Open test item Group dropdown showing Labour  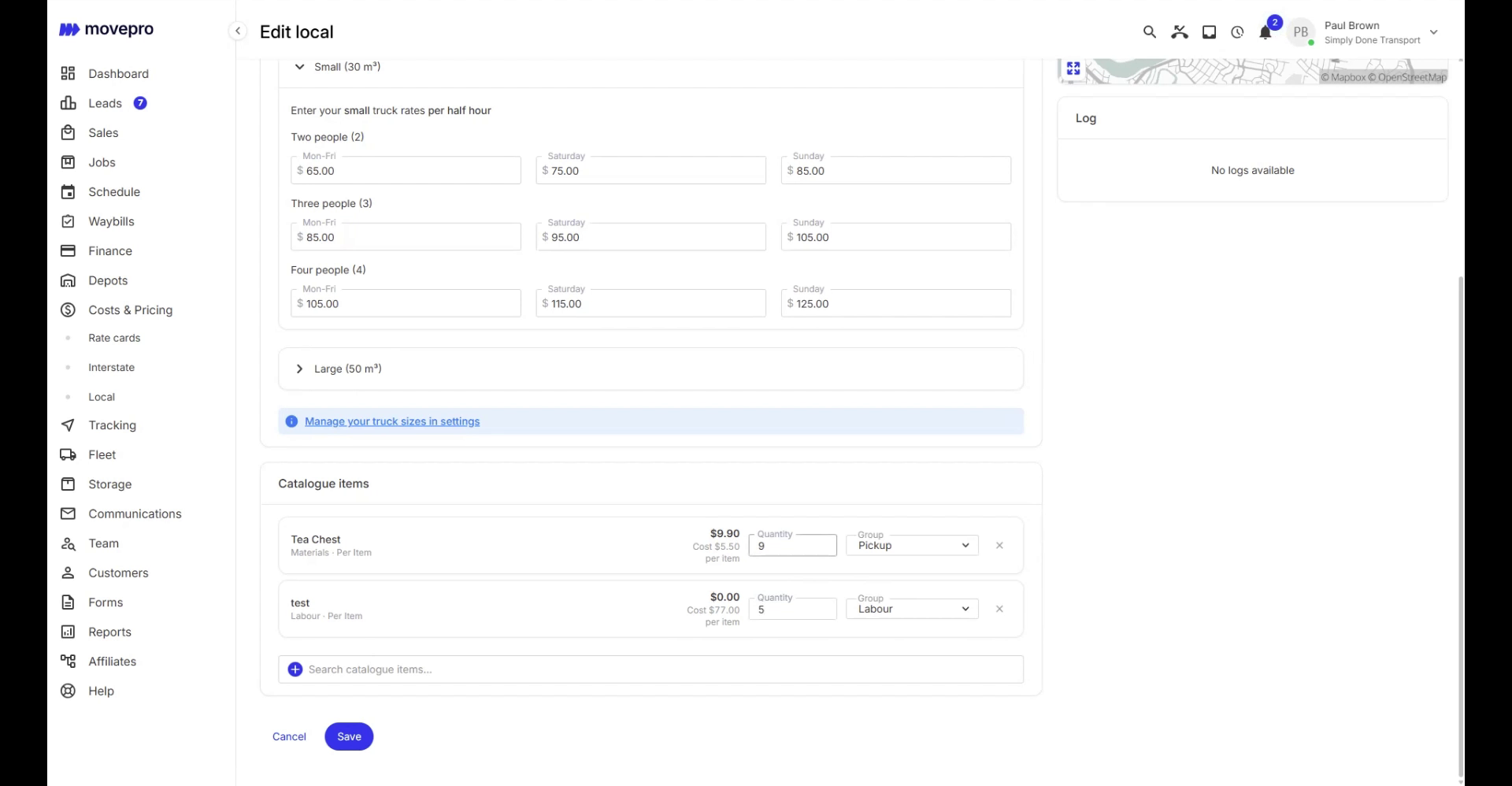[912, 609]
